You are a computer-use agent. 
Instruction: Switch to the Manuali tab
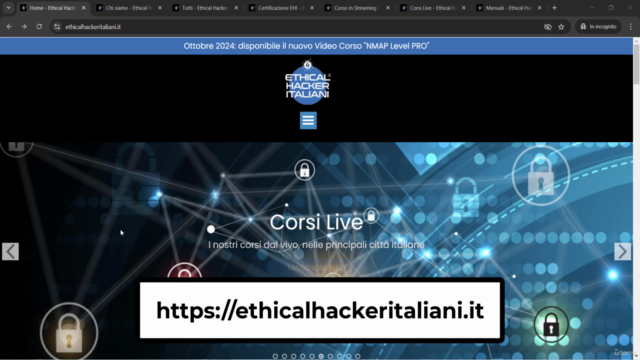509,8
